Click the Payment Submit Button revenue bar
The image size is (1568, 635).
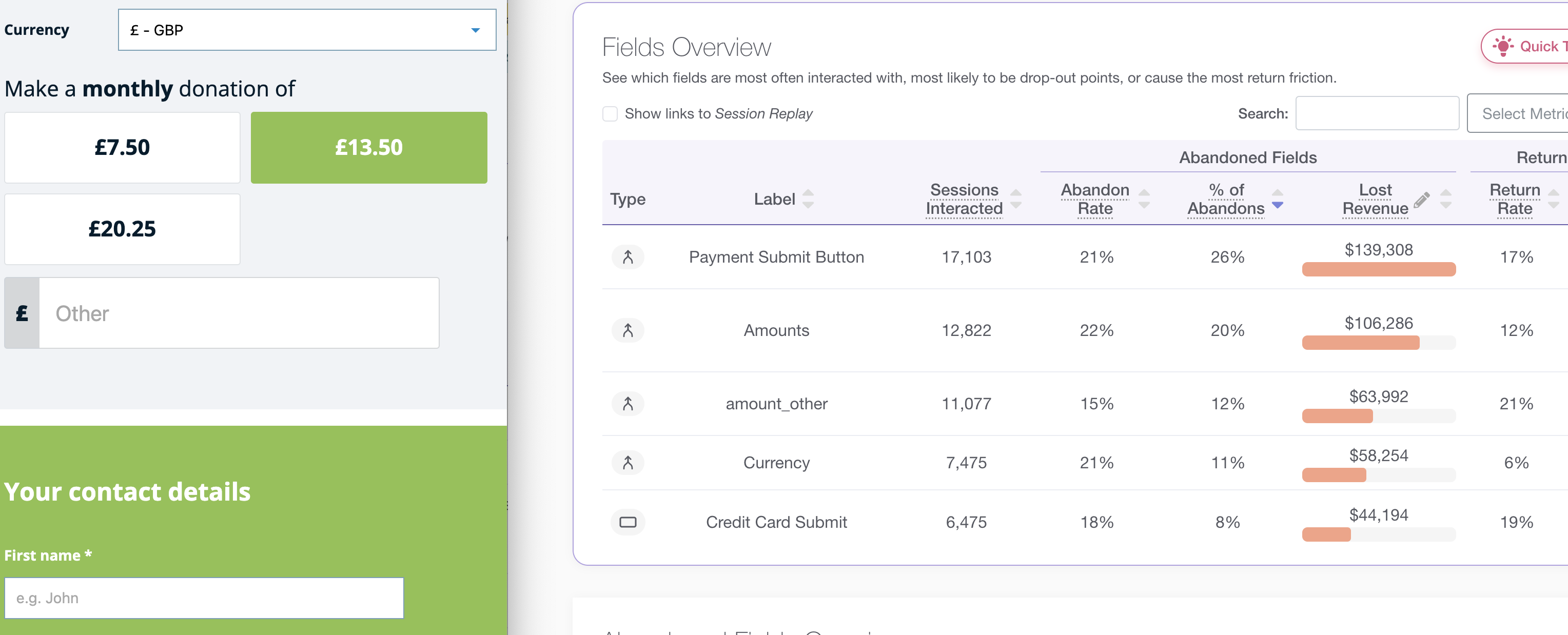click(1378, 269)
